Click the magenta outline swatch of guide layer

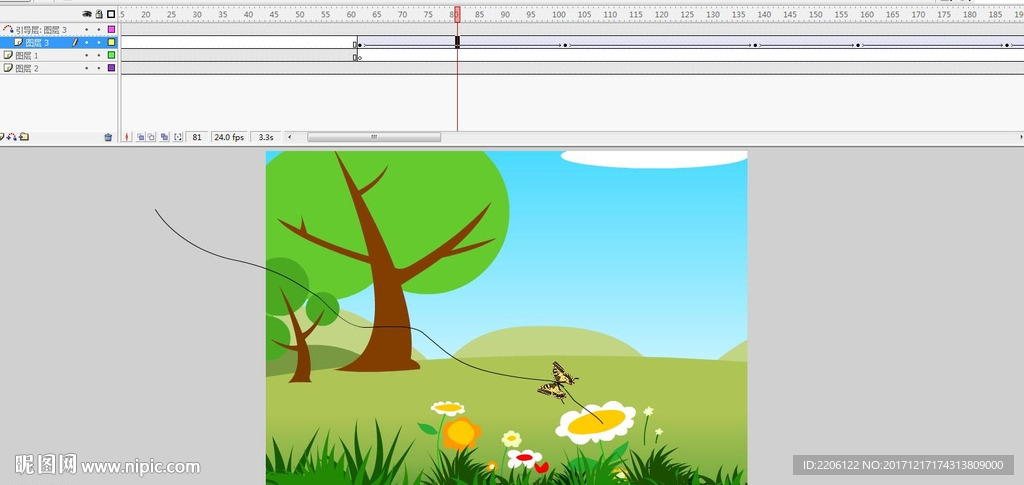[111, 29]
